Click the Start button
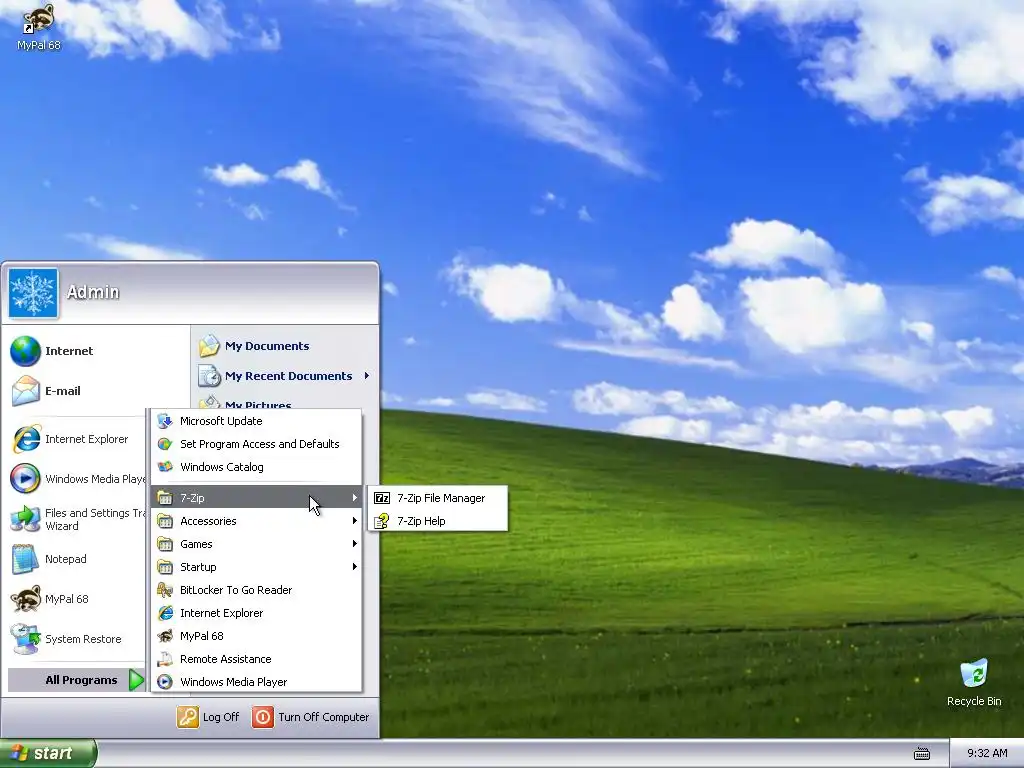The height and width of the screenshot is (768, 1024). tap(47, 753)
